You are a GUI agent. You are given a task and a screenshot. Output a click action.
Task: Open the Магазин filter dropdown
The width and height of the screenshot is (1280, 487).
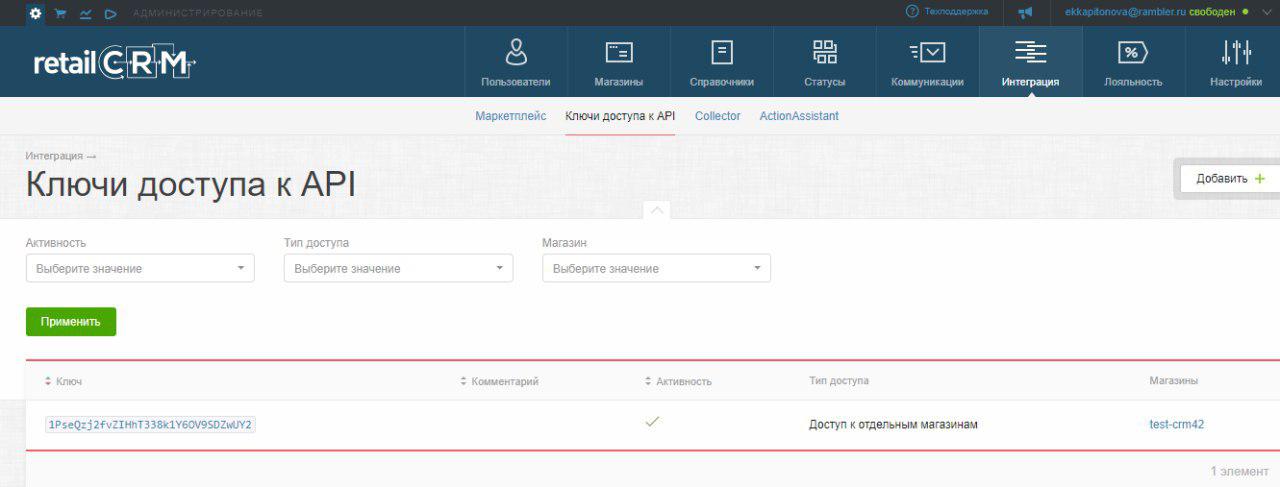pos(656,268)
